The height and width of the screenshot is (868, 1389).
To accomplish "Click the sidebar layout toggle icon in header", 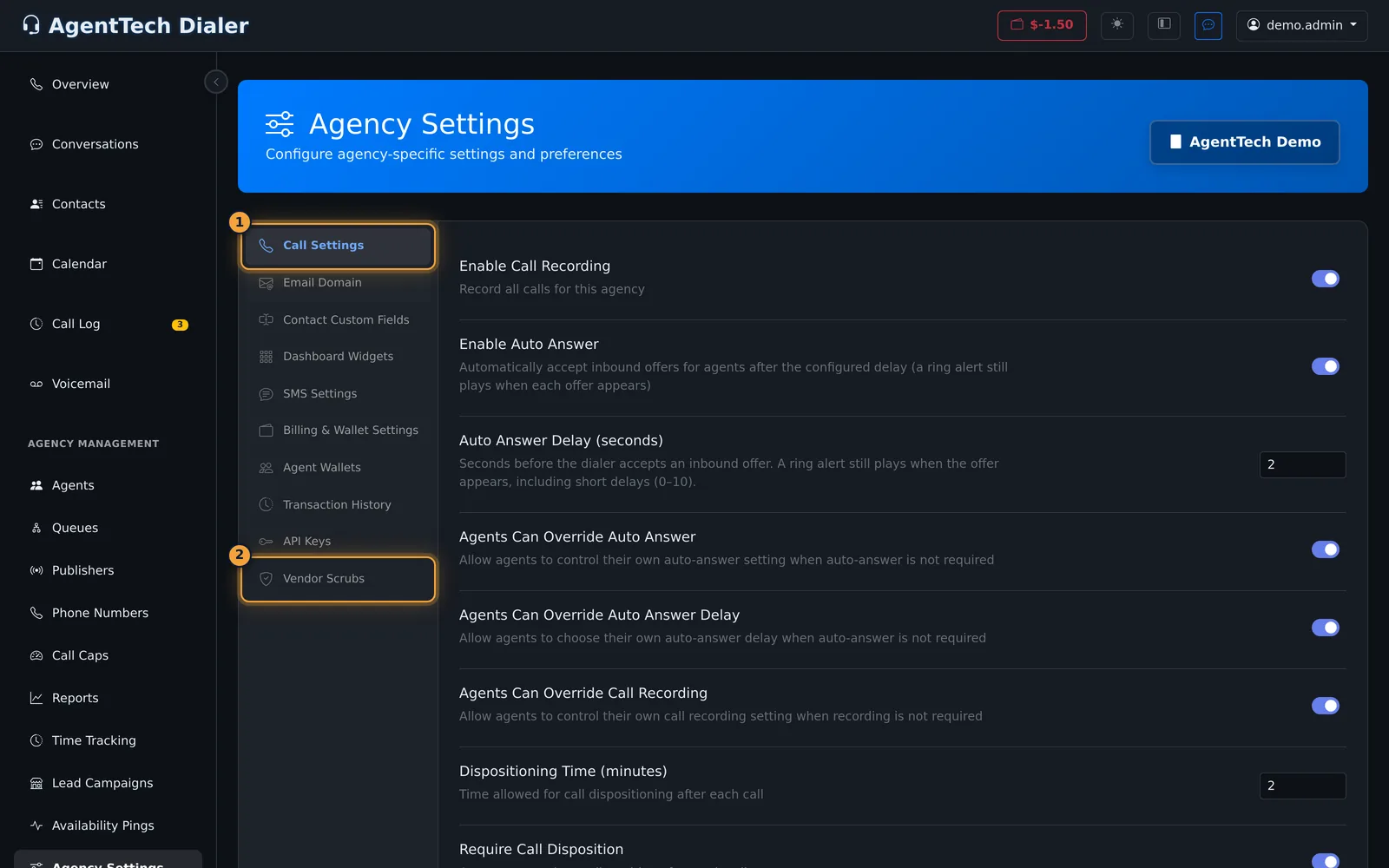I will (x=1164, y=24).
